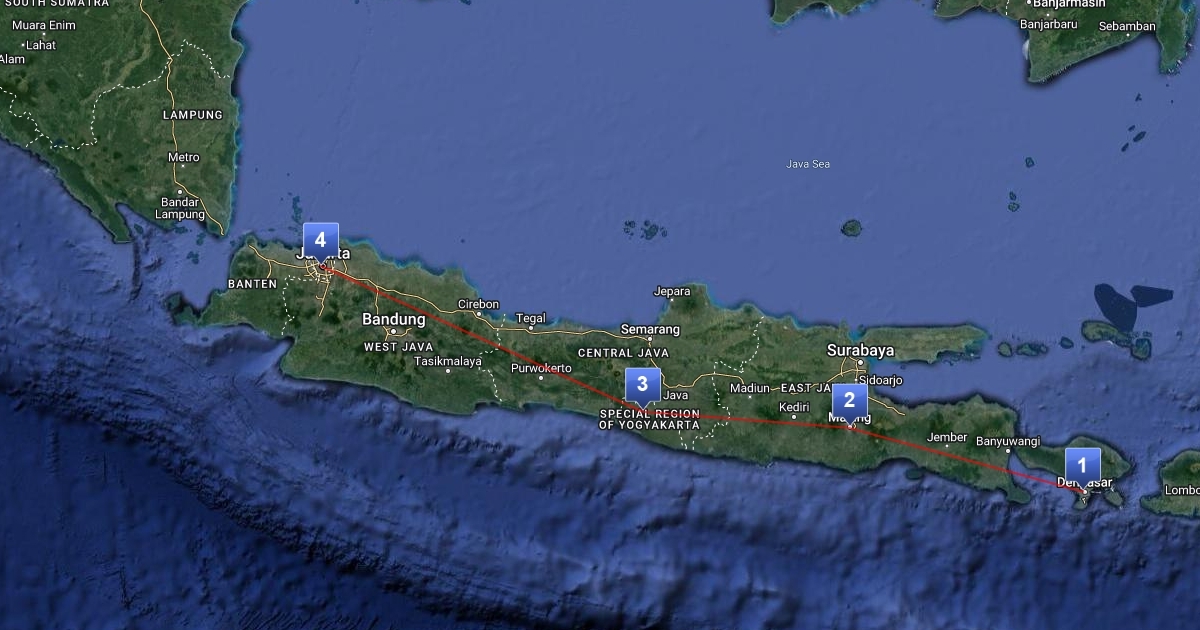Select the Surabaya city label

(860, 351)
